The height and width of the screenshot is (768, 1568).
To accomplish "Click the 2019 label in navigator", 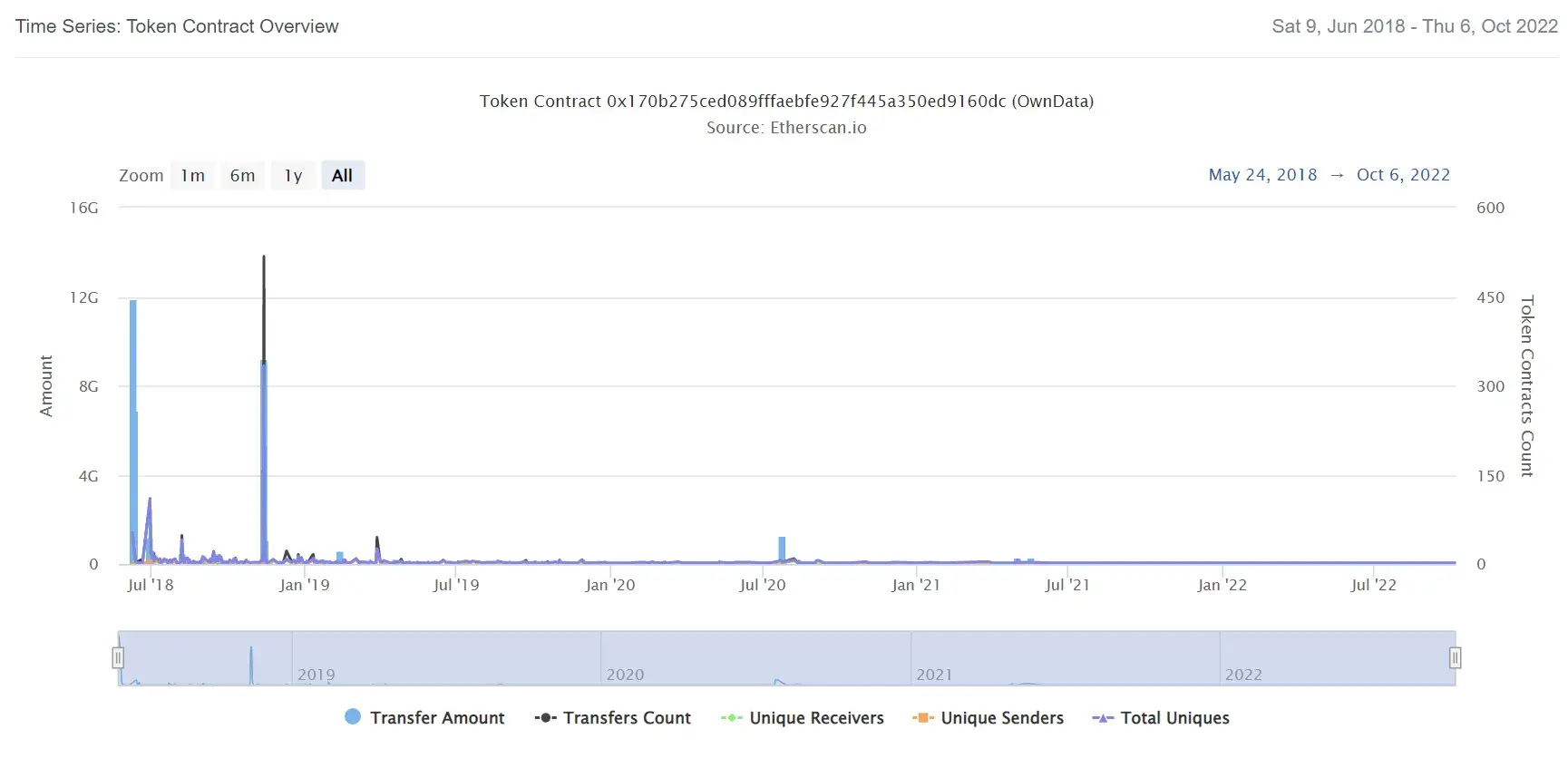I will [x=317, y=675].
